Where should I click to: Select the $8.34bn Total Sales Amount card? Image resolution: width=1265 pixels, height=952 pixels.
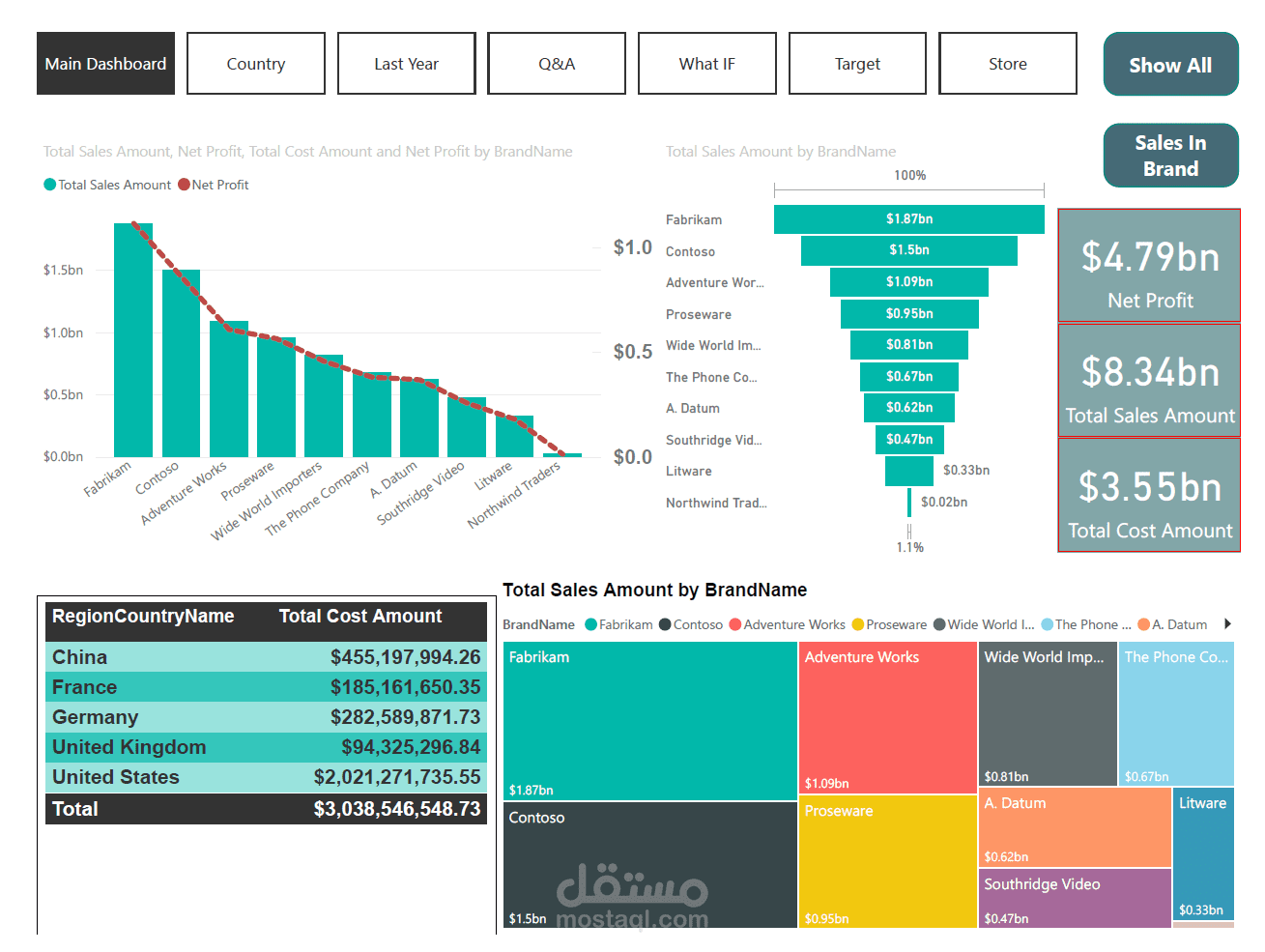(1150, 380)
